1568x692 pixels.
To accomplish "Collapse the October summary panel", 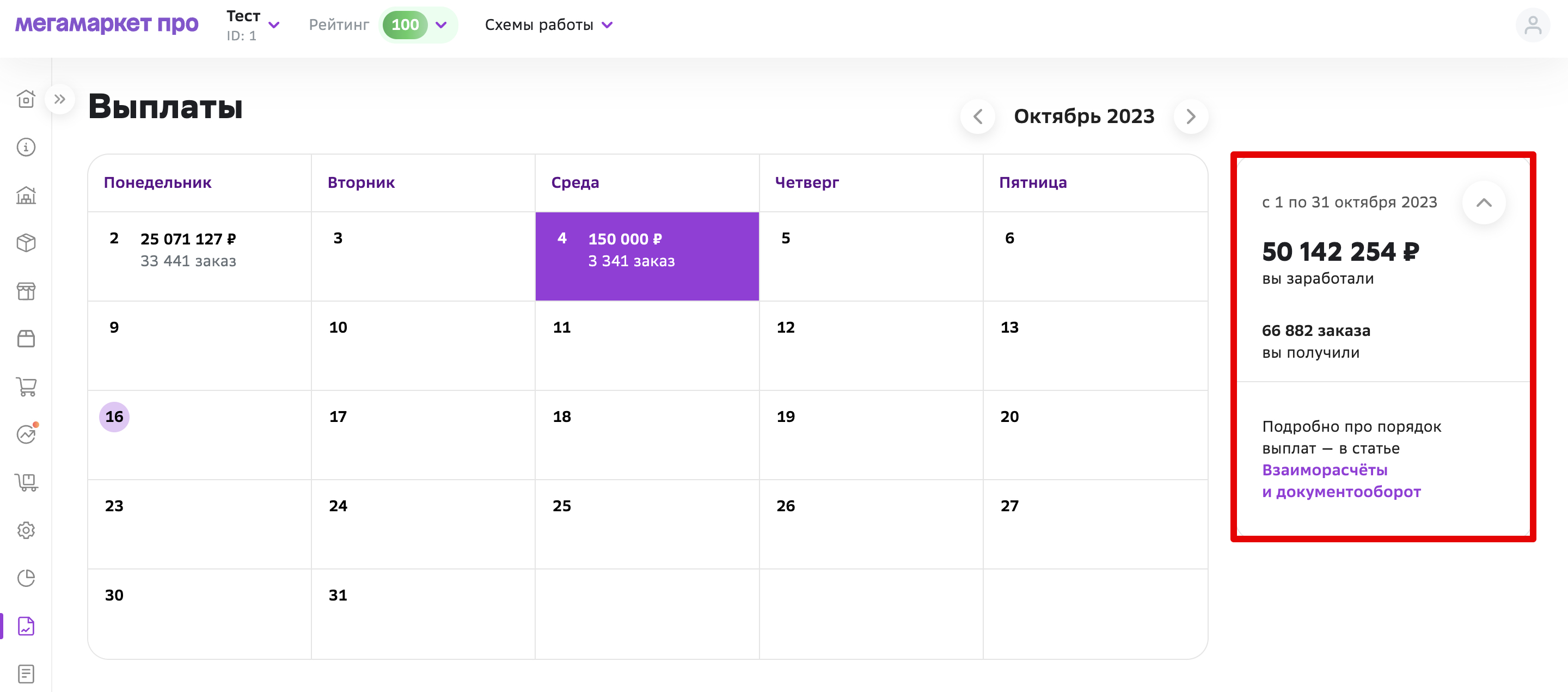I will click(1484, 203).
